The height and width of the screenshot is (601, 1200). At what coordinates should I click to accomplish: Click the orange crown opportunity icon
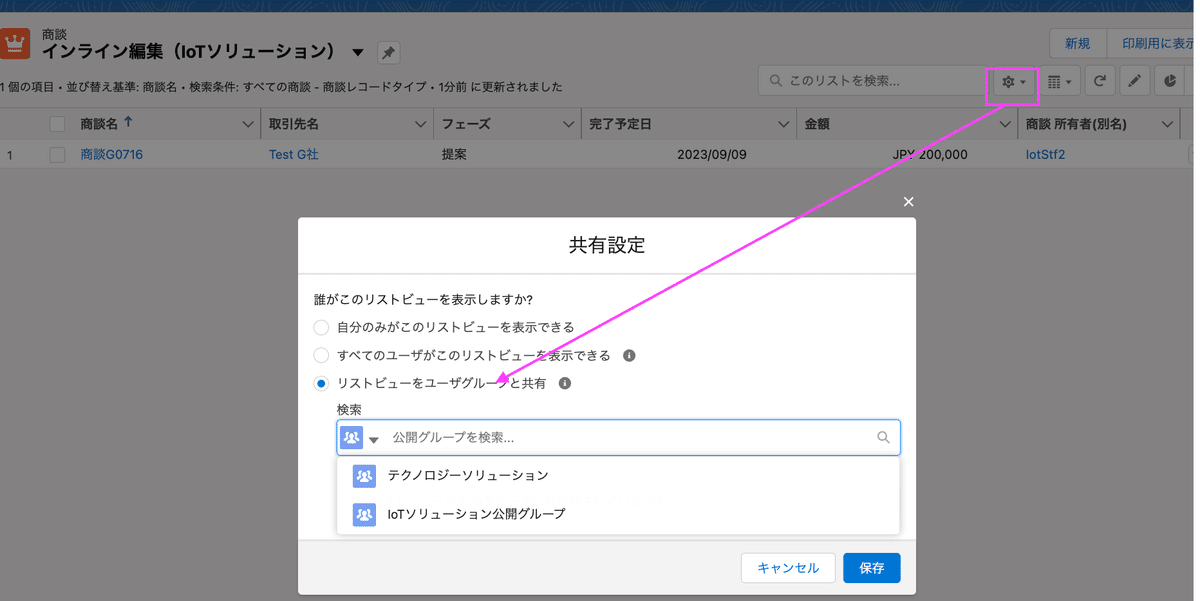tap(15, 43)
